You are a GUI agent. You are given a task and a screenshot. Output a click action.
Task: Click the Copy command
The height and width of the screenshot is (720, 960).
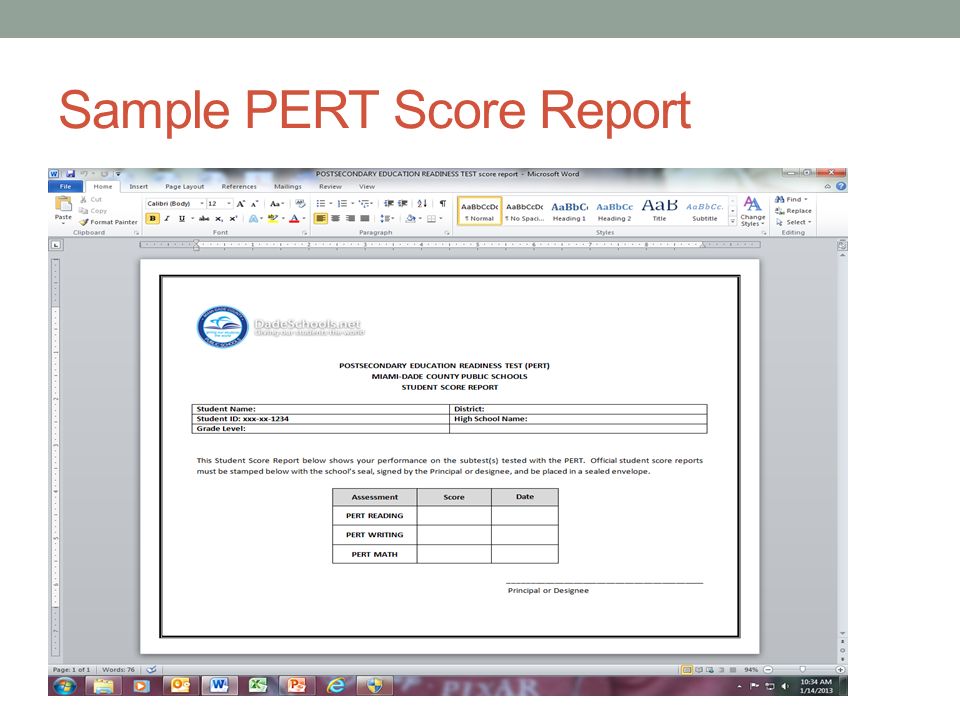(92, 211)
